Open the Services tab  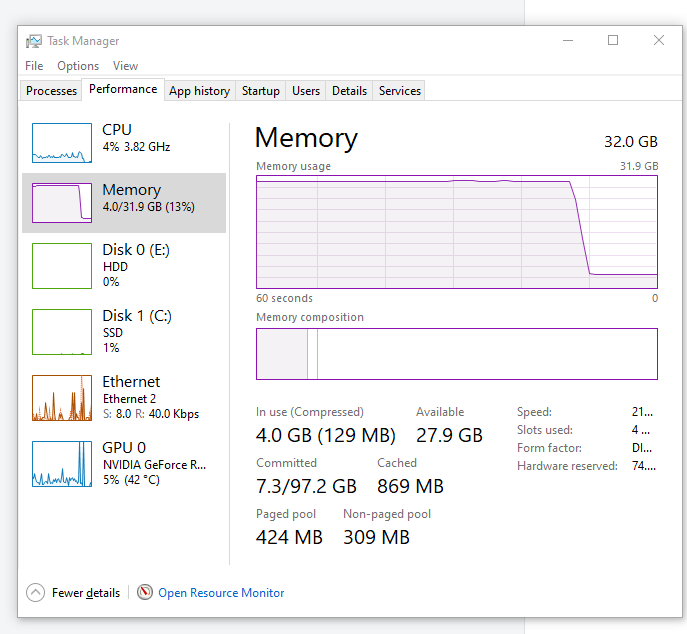coord(400,91)
